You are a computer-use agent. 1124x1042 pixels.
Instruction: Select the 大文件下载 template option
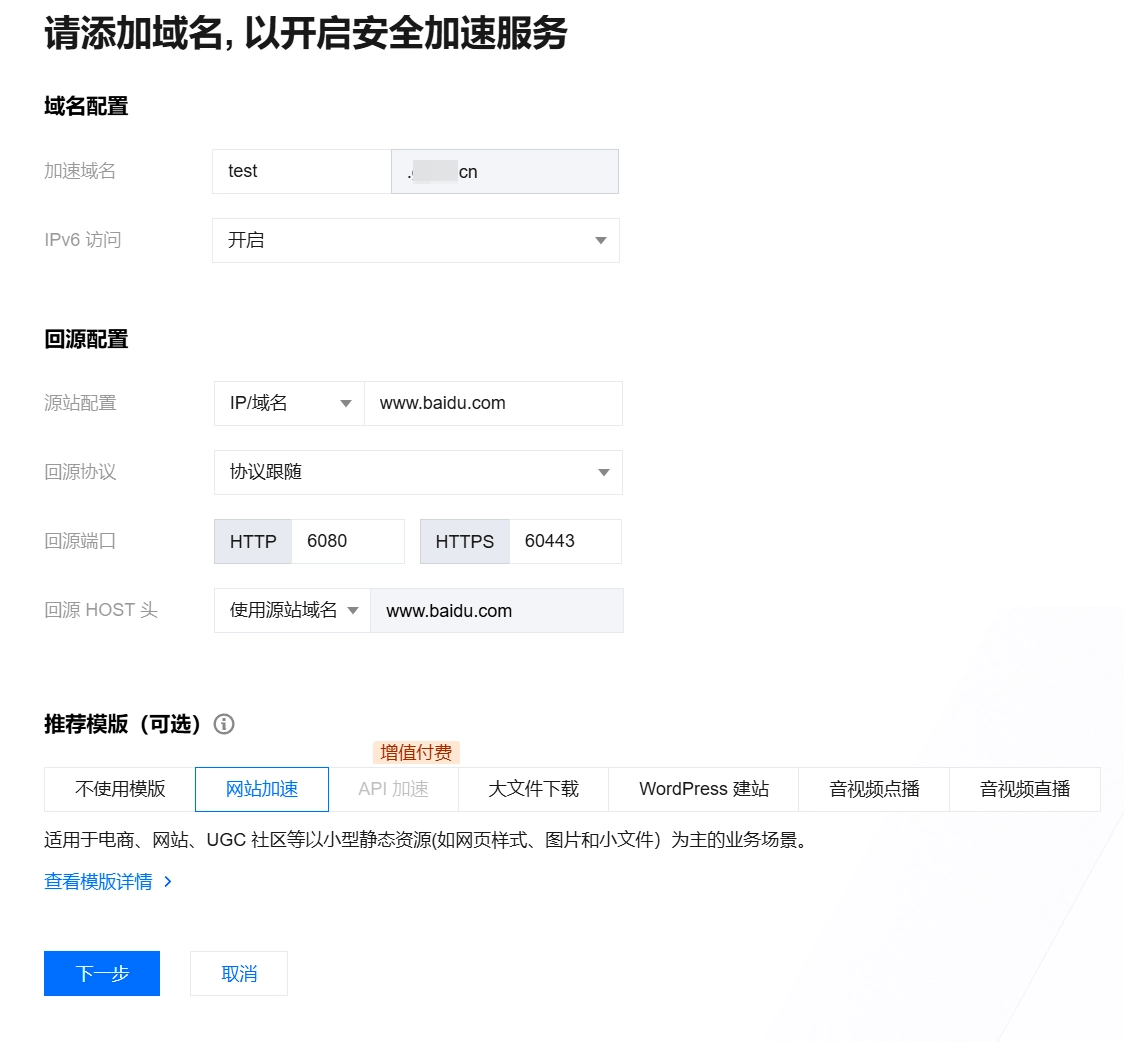533,789
